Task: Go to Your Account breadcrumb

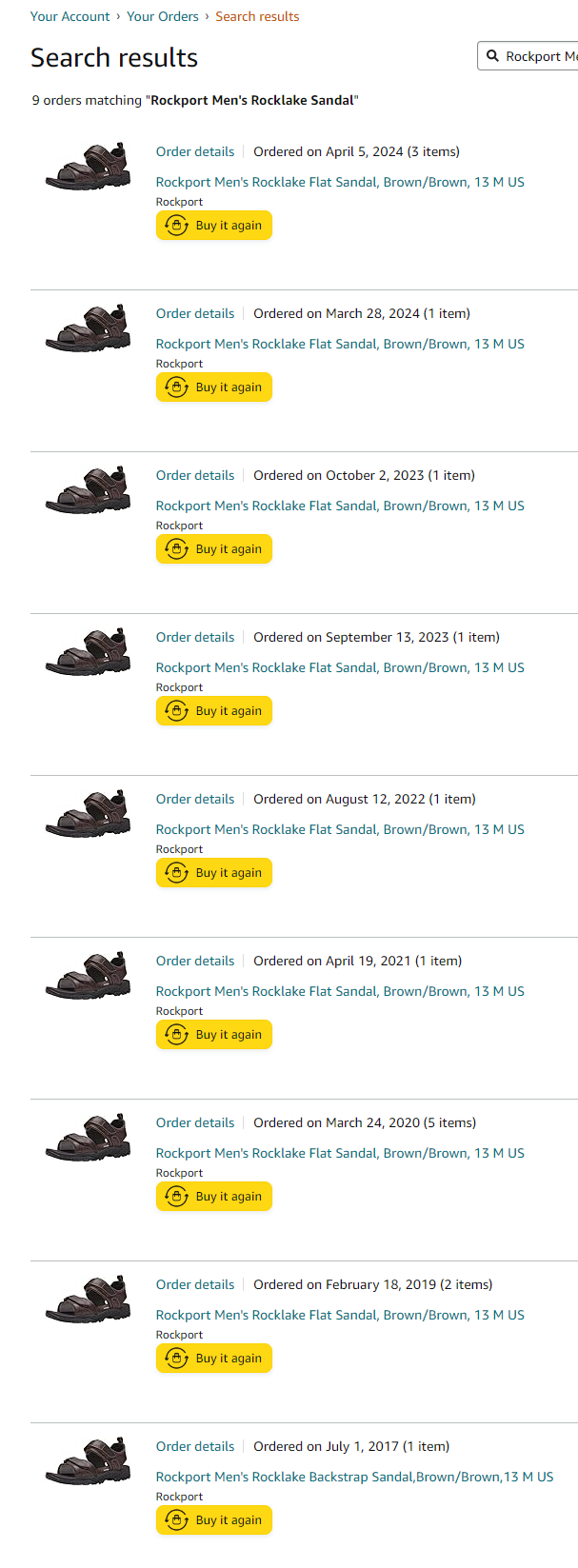Action: coord(70,16)
